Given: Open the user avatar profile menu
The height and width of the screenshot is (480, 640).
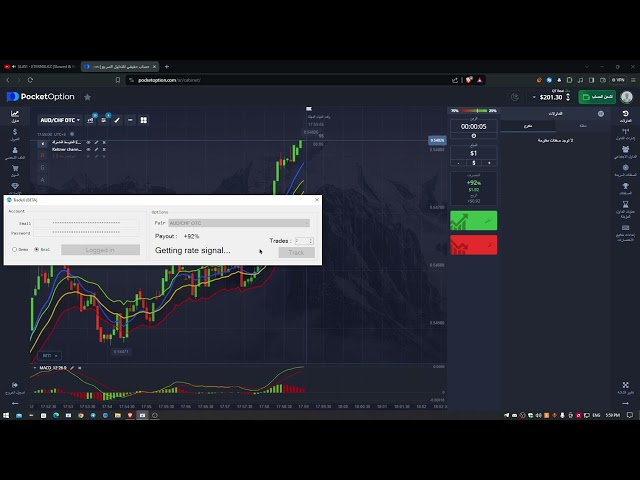Looking at the screenshot, I should [627, 97].
